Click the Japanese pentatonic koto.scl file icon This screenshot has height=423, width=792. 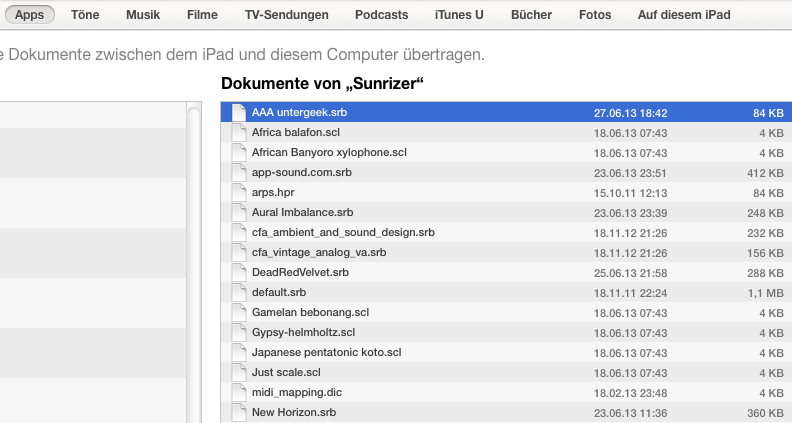238,352
